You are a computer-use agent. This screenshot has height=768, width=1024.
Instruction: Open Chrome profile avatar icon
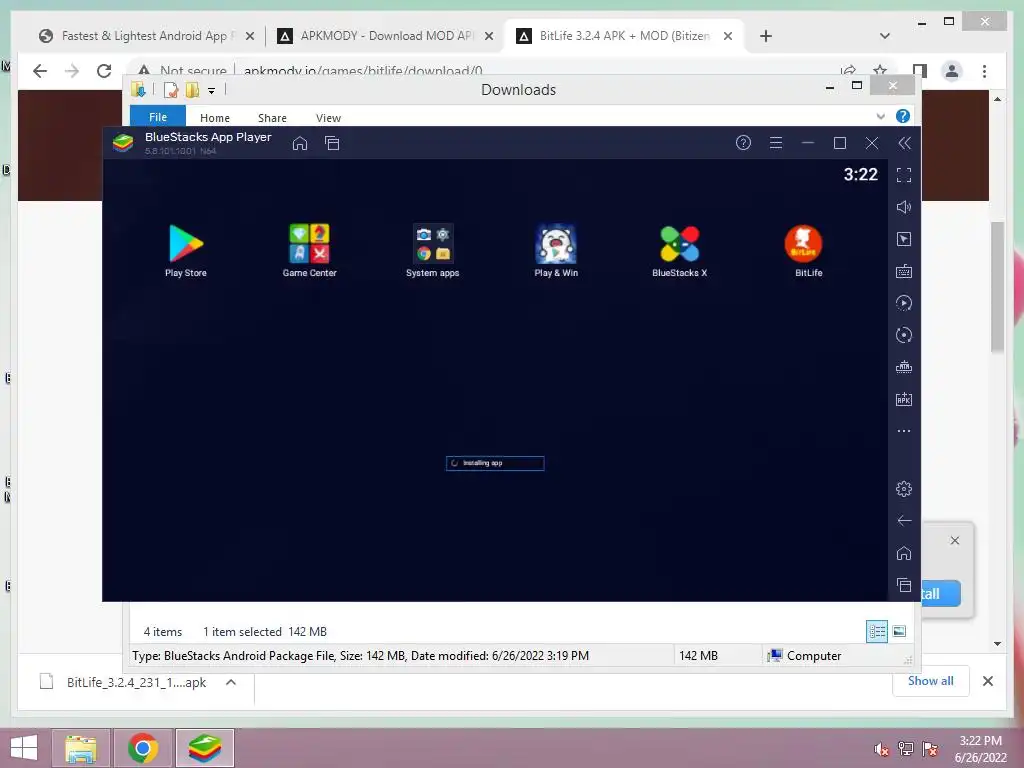pyautogui.click(x=952, y=71)
